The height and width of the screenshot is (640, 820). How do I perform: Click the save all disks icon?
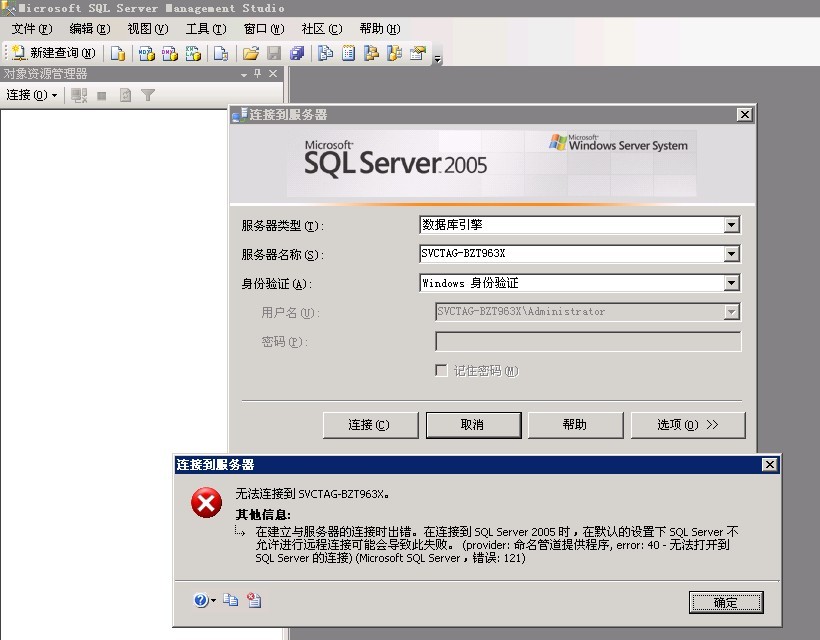click(298, 53)
